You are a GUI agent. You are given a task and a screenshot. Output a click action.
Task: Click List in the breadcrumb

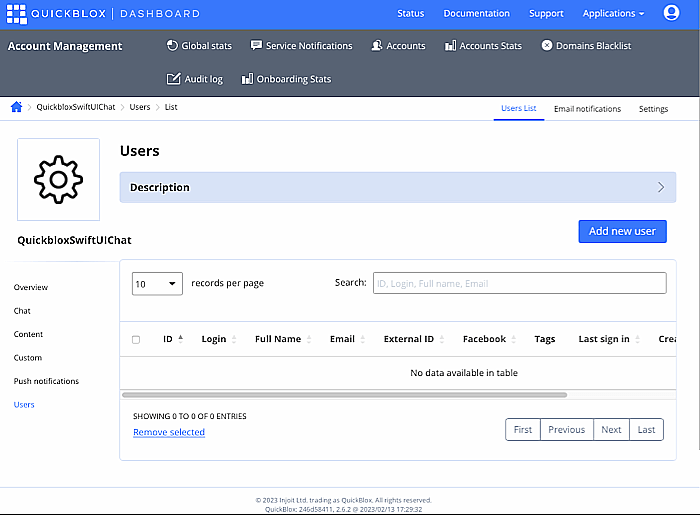click(171, 107)
